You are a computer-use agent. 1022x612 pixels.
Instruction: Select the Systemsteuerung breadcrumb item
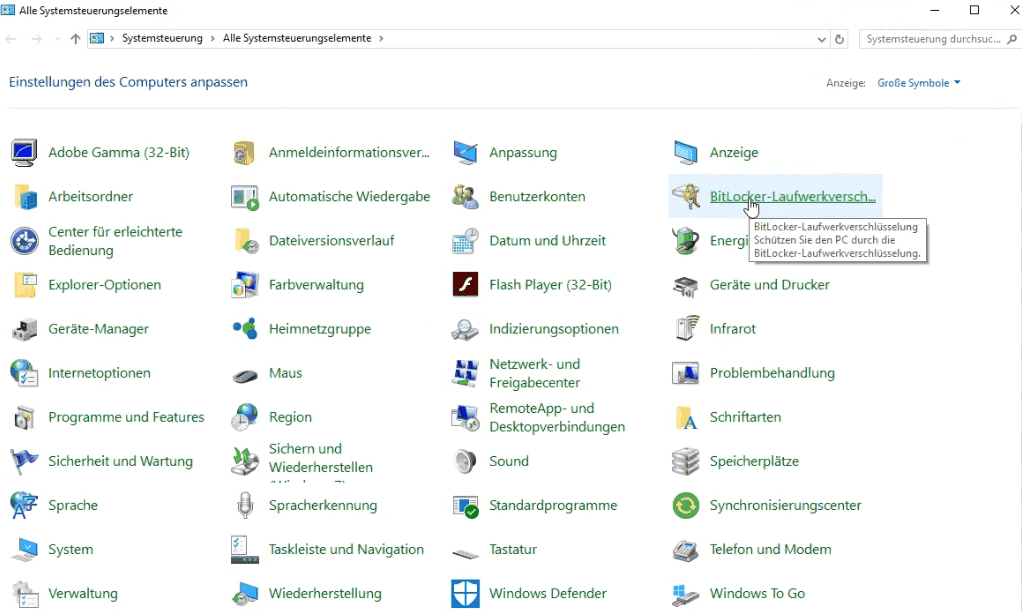162,39
